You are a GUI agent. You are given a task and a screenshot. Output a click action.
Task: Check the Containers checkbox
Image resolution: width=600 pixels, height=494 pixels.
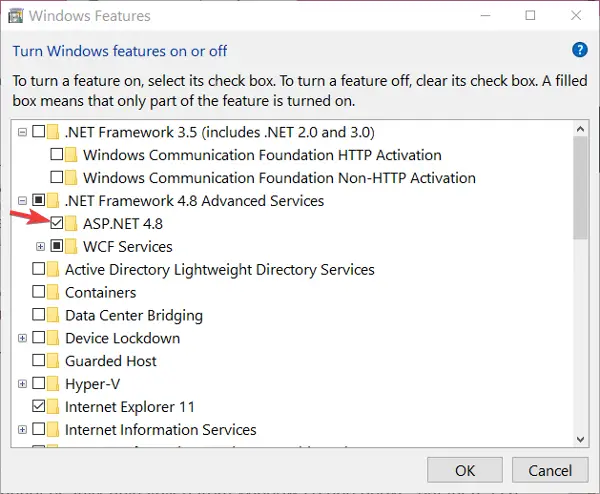pos(39,292)
